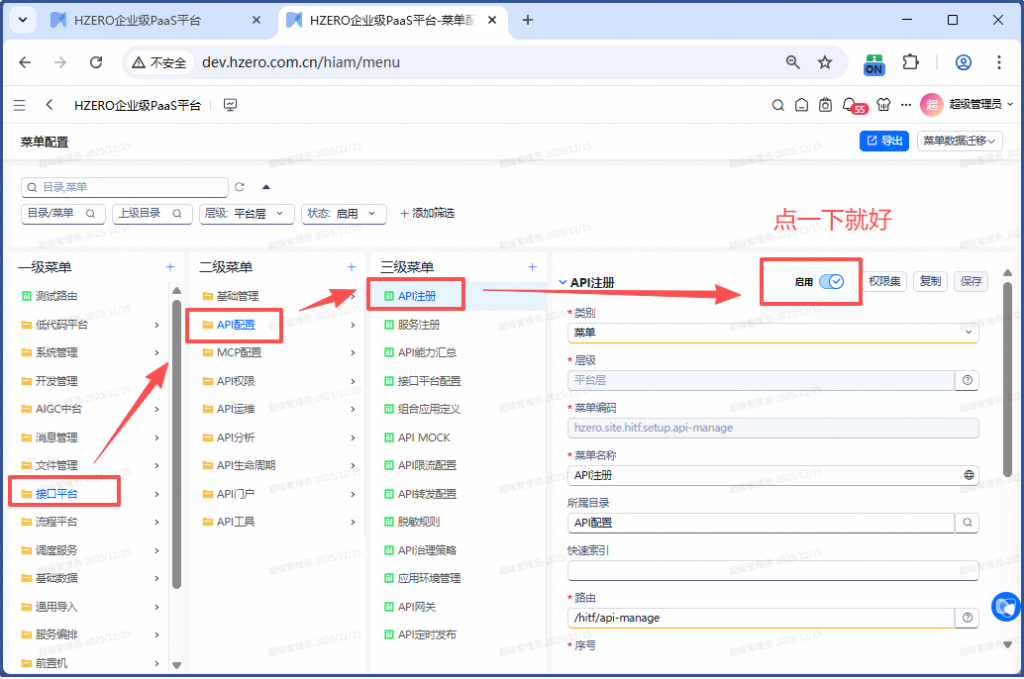This screenshot has width=1024, height=679.
Task: Collapse the API注册 detail section chevron
Action: [x=562, y=282]
